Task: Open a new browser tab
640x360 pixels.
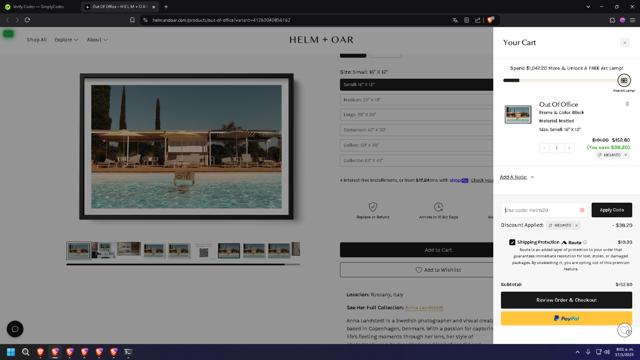Action: pyautogui.click(x=166, y=7)
